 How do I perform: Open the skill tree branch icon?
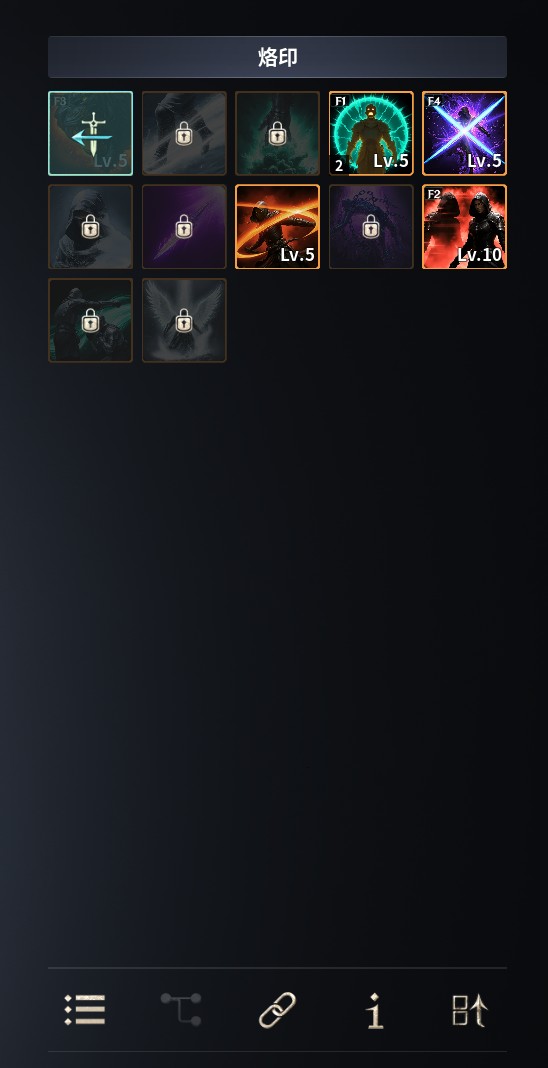pos(181,1009)
